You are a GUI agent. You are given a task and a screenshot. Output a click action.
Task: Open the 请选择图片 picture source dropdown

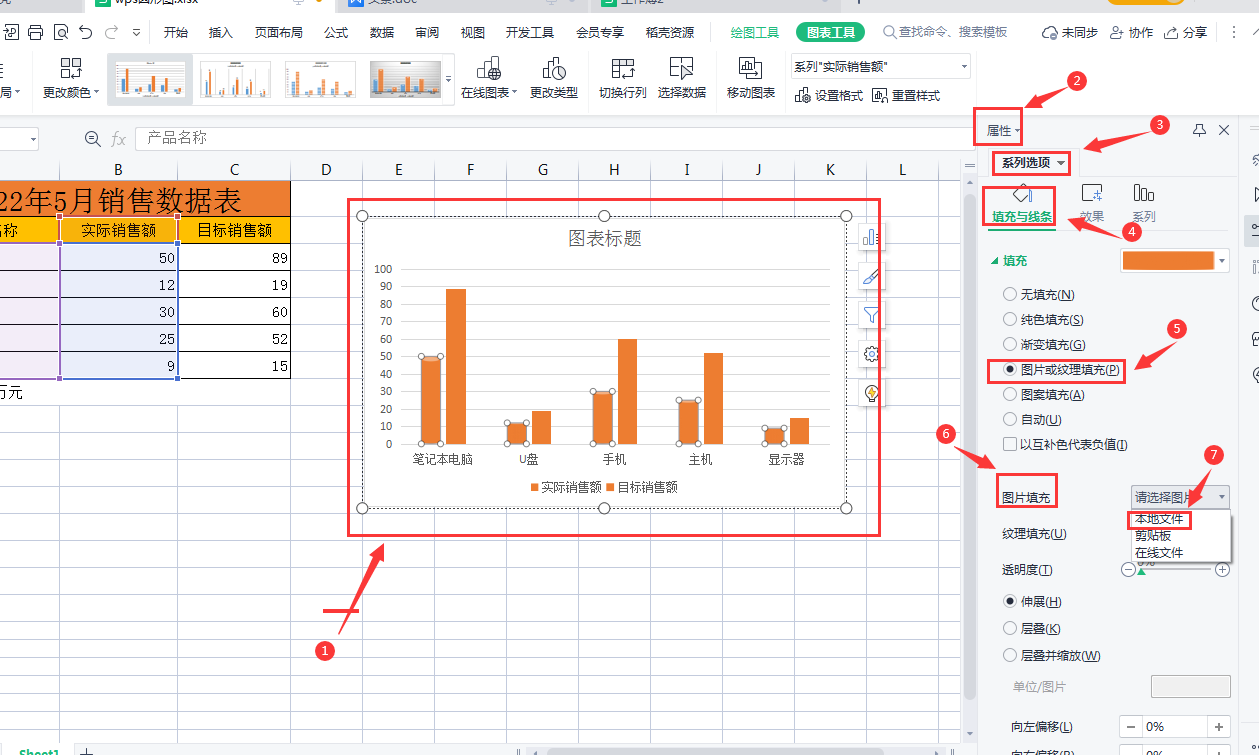(x=1180, y=496)
